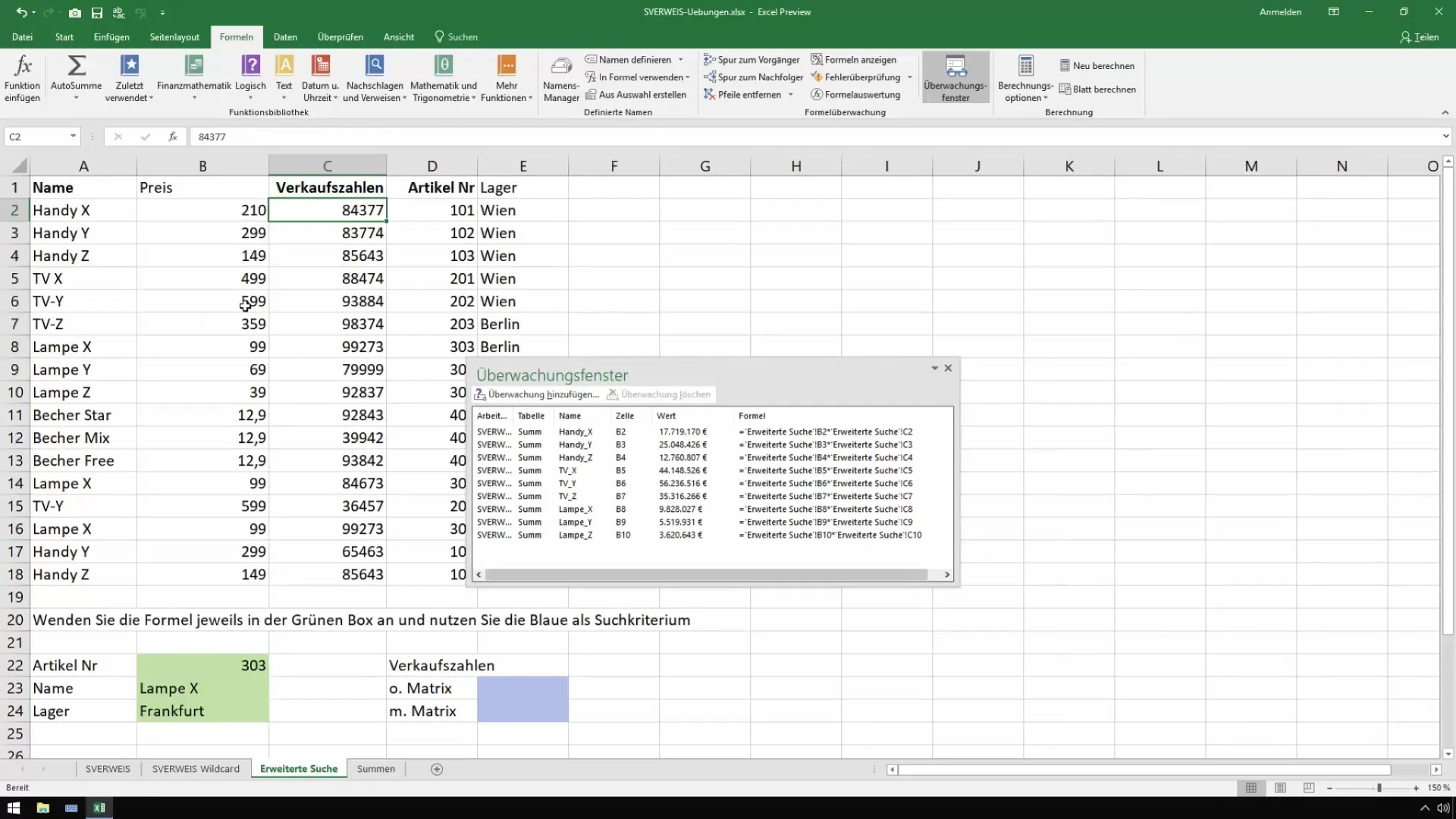Customize quick access toolbar dropdown
The height and width of the screenshot is (819, 1456).
click(162, 13)
